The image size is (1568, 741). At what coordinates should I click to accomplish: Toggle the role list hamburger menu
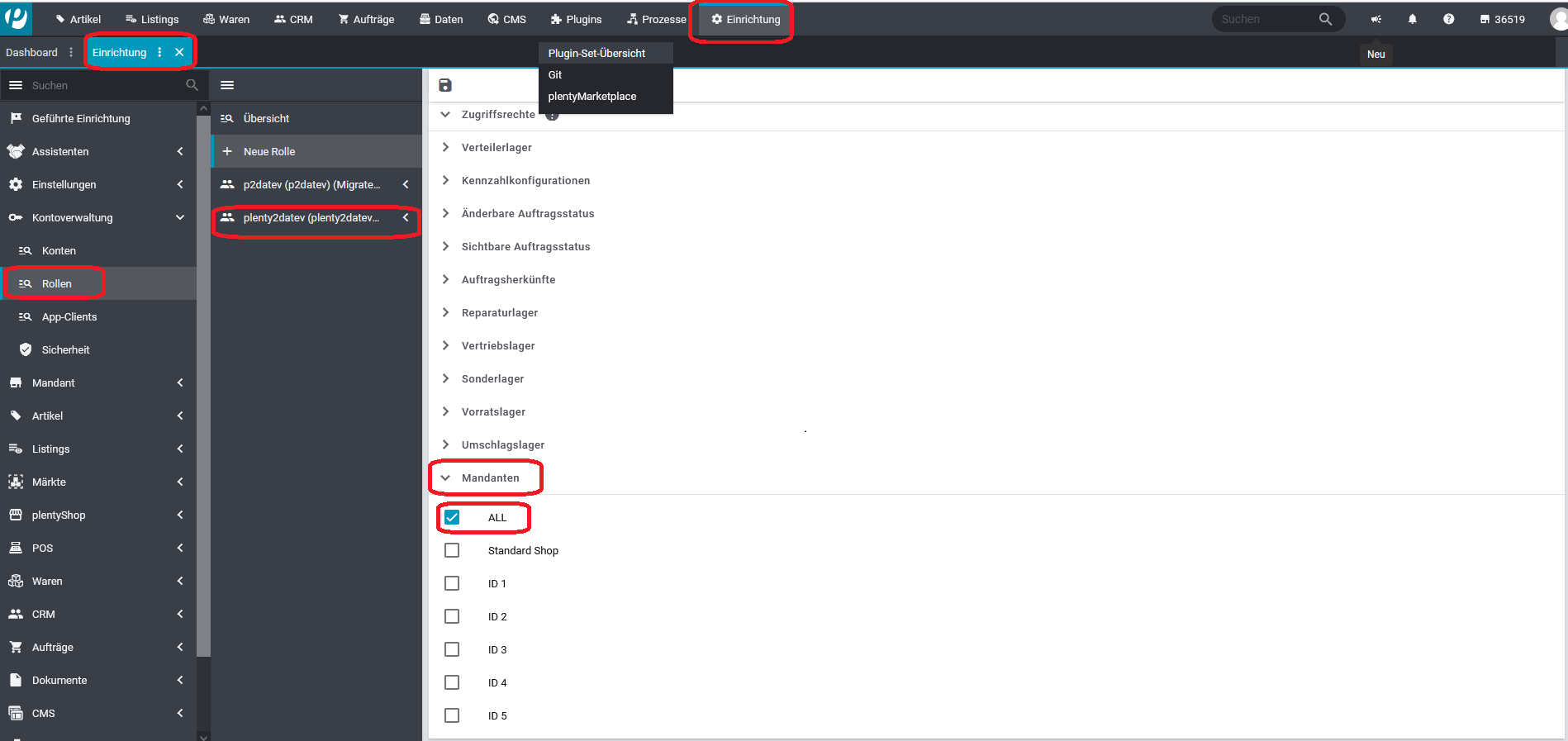[x=227, y=85]
